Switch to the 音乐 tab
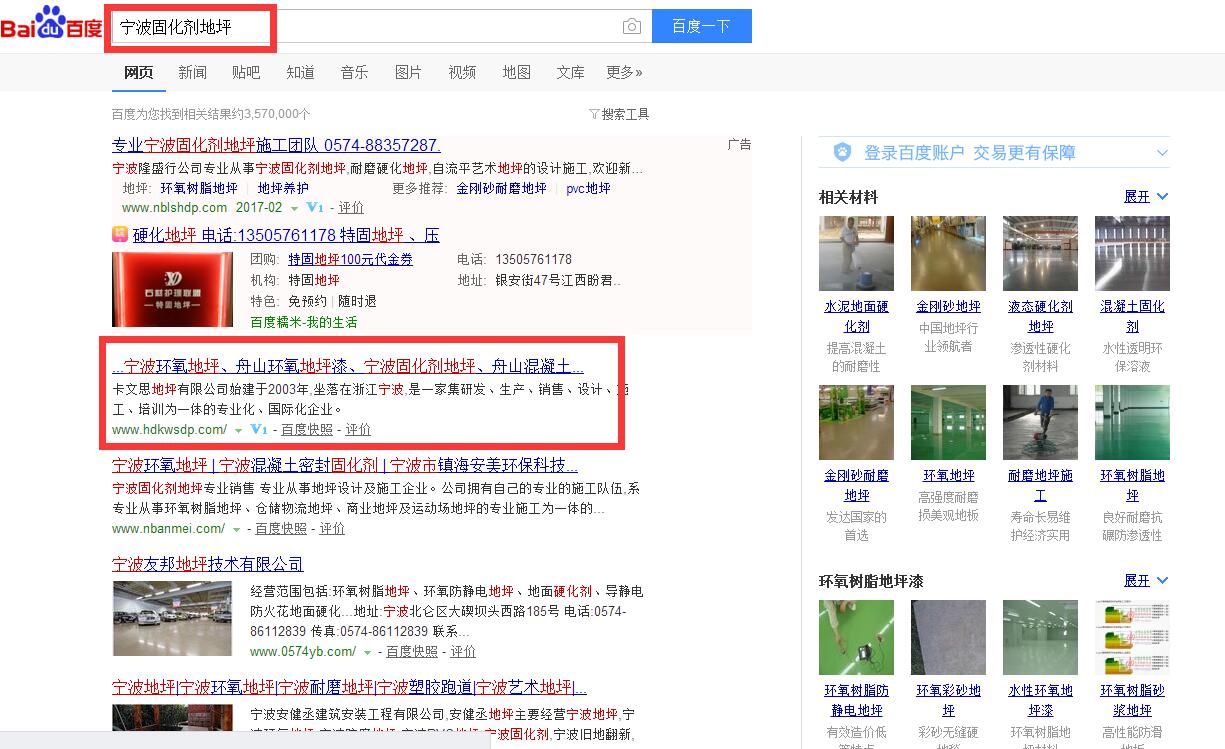This screenshot has height=749, width=1225. (x=354, y=72)
